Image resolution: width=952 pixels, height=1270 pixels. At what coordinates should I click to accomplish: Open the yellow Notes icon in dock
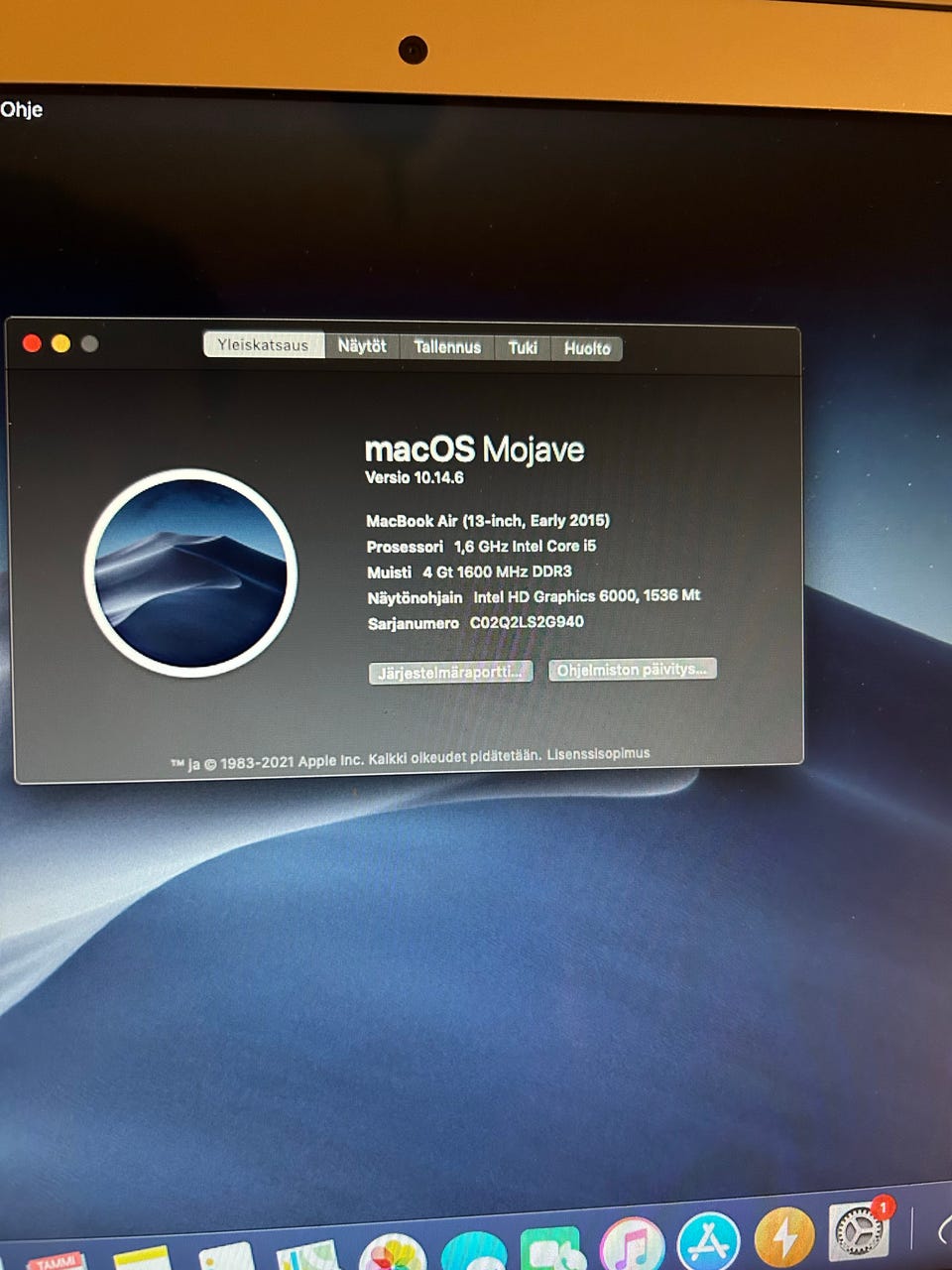pyautogui.click(x=142, y=1258)
